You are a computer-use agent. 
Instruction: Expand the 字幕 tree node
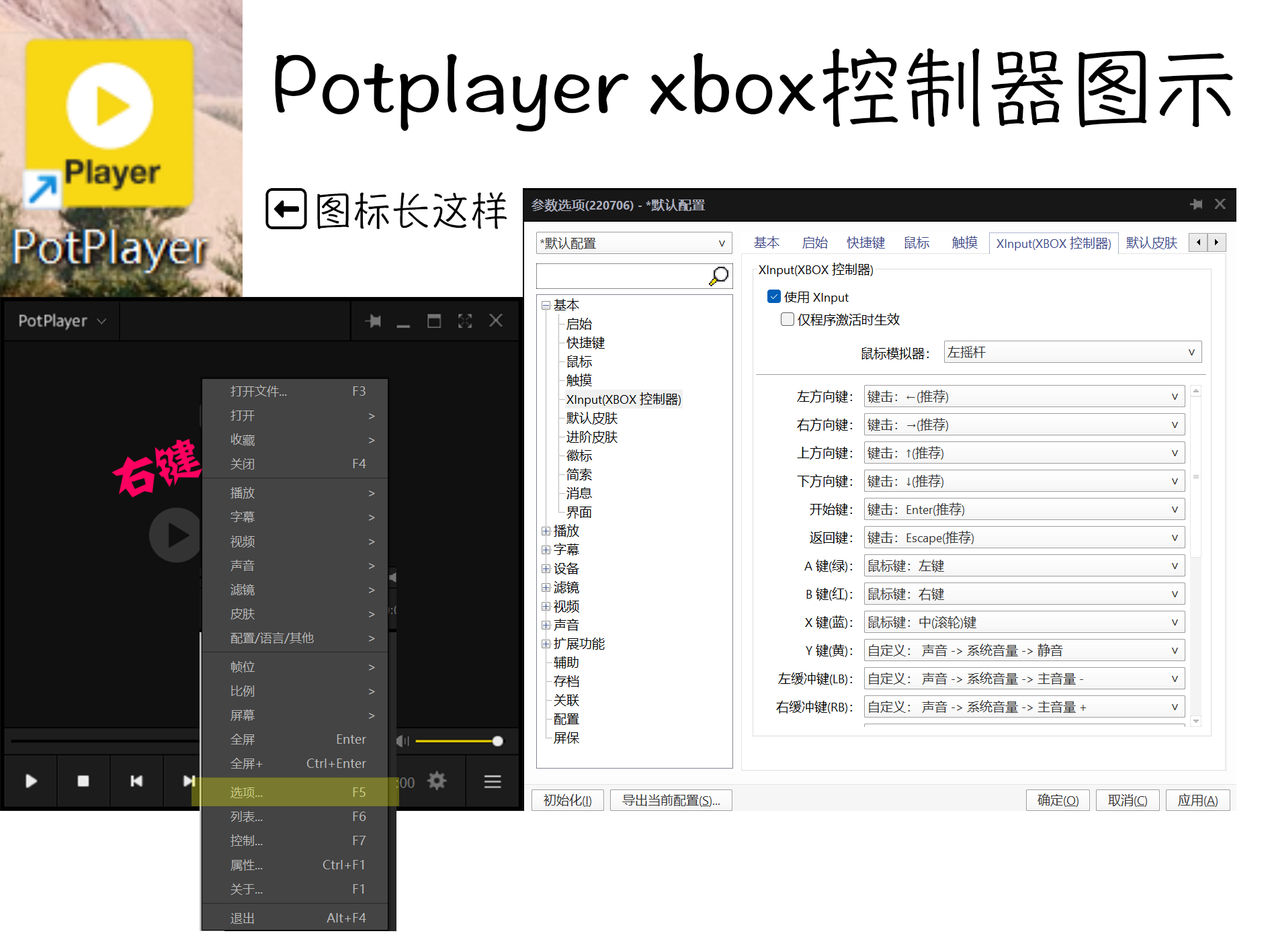[546, 550]
